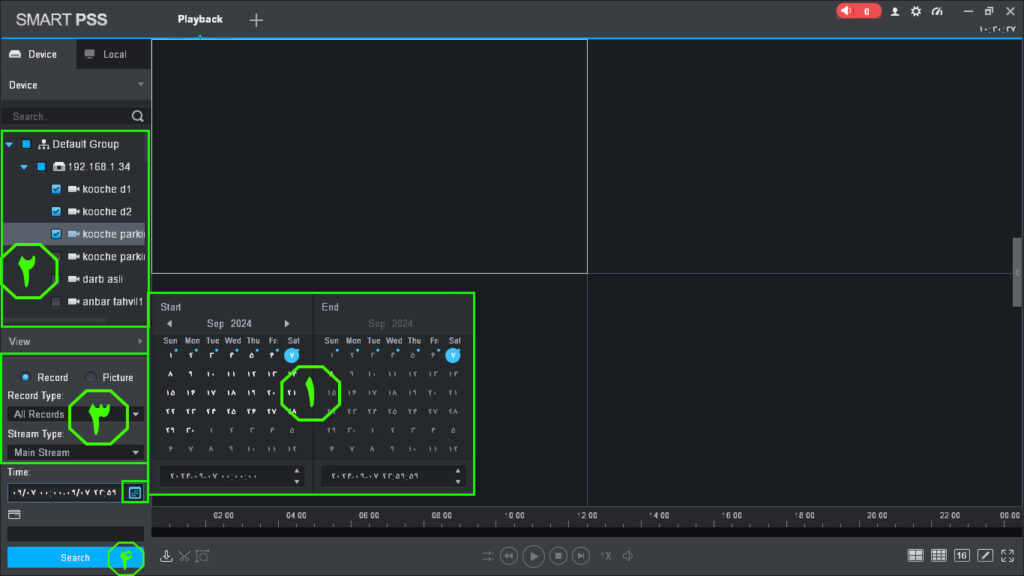Open the system status gauge icon
The height and width of the screenshot is (576, 1024).
coord(937,11)
